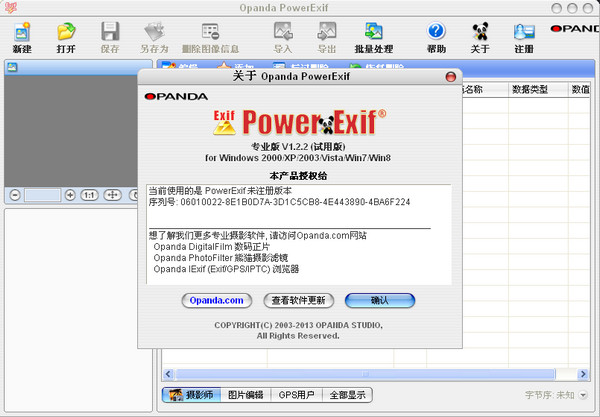Click the 注册 (Register) toolbar icon
Image resolution: width=600 pixels, height=417 pixels.
coord(523,36)
